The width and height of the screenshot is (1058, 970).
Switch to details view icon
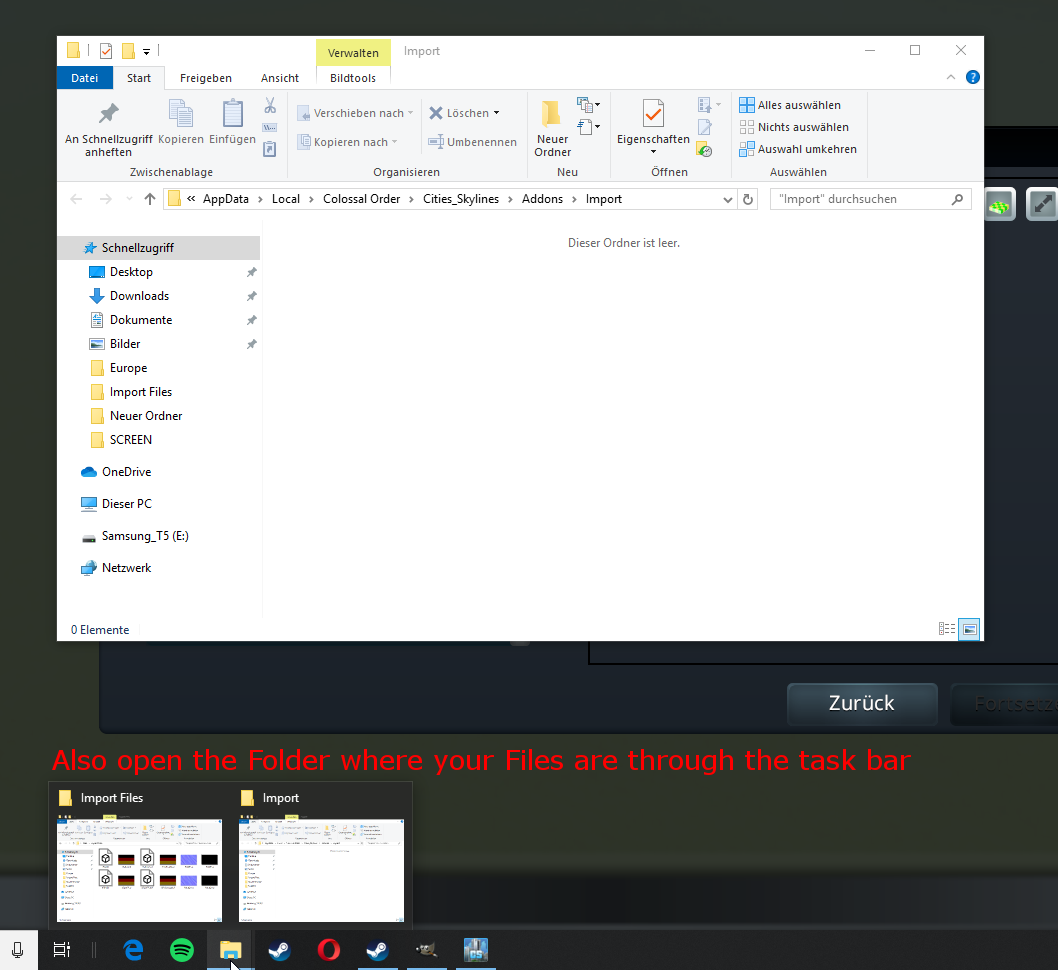947,629
